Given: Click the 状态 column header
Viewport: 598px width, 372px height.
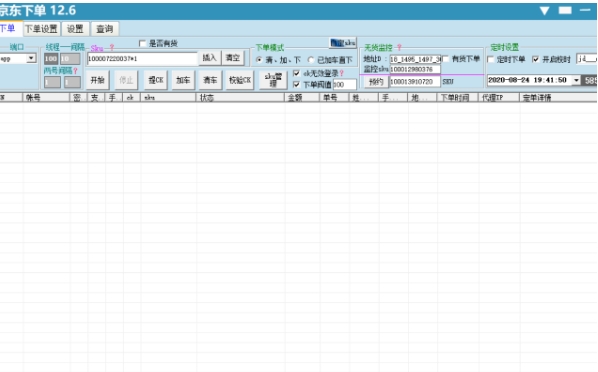Looking at the screenshot, I should click(x=240, y=98).
